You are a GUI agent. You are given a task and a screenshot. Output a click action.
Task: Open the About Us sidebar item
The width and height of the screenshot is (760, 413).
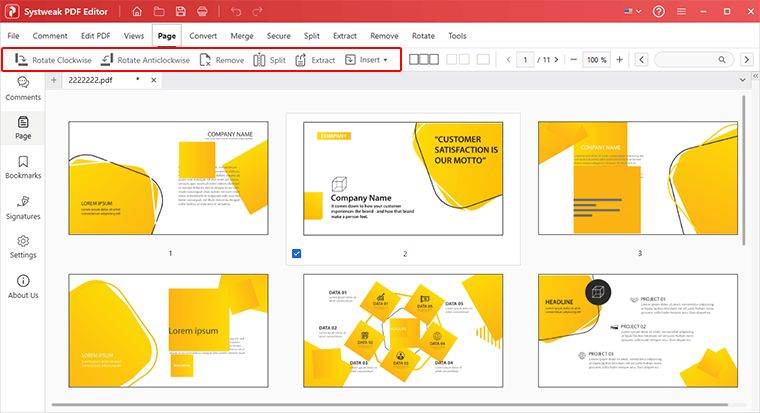tap(23, 287)
